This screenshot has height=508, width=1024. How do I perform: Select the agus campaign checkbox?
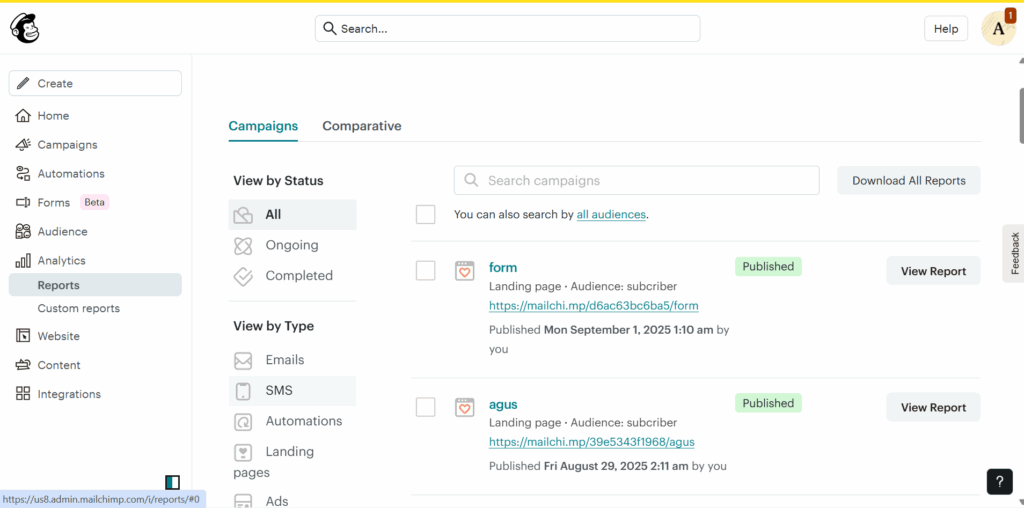(x=426, y=407)
